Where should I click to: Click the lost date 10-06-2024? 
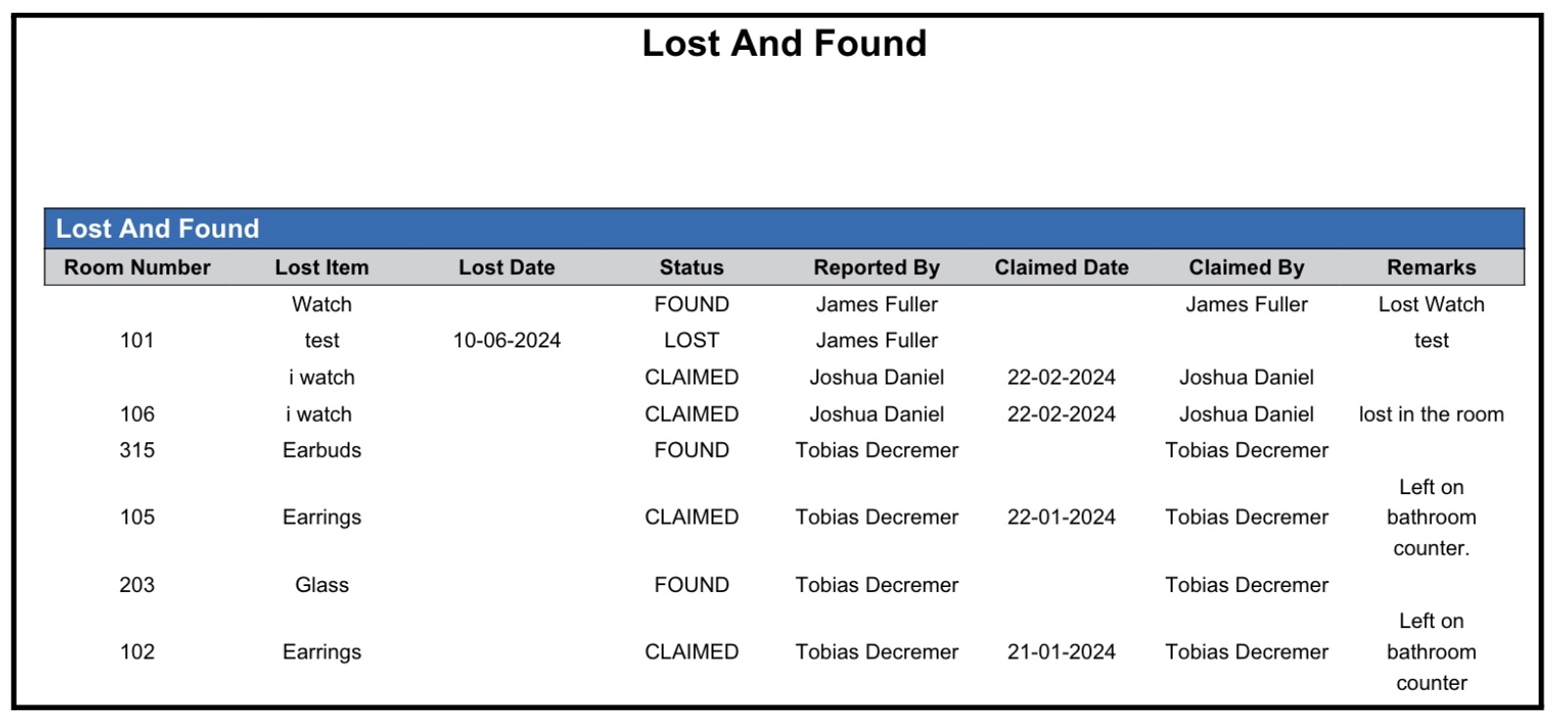[x=506, y=340]
